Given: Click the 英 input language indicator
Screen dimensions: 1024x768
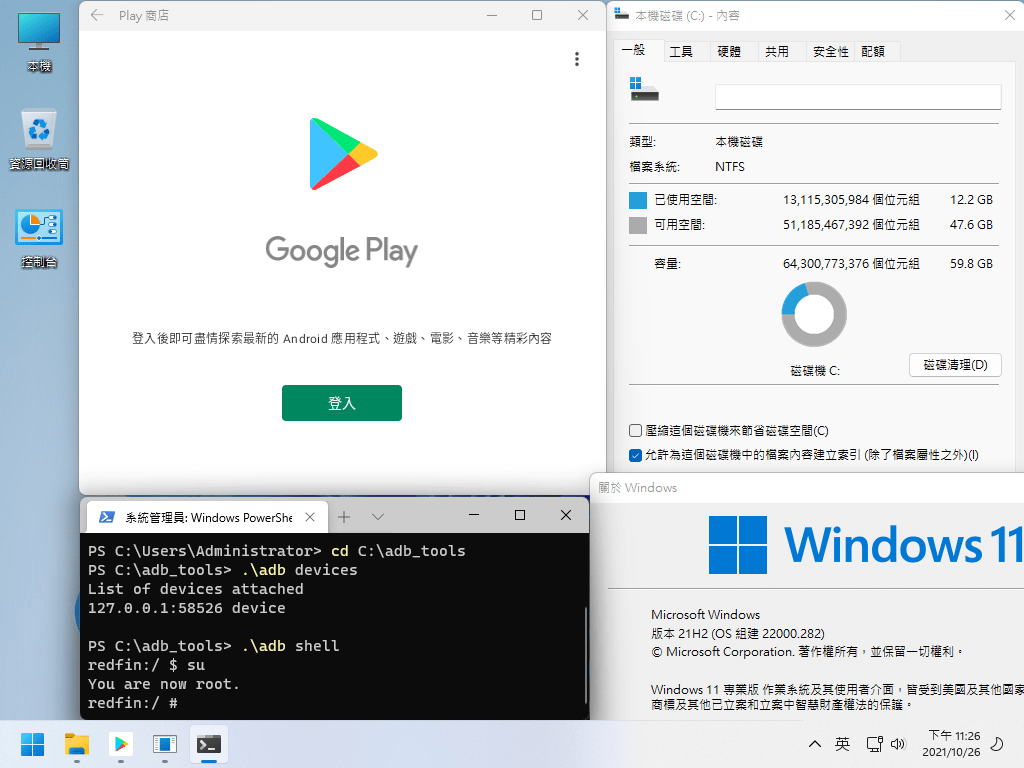Looking at the screenshot, I should 842,744.
